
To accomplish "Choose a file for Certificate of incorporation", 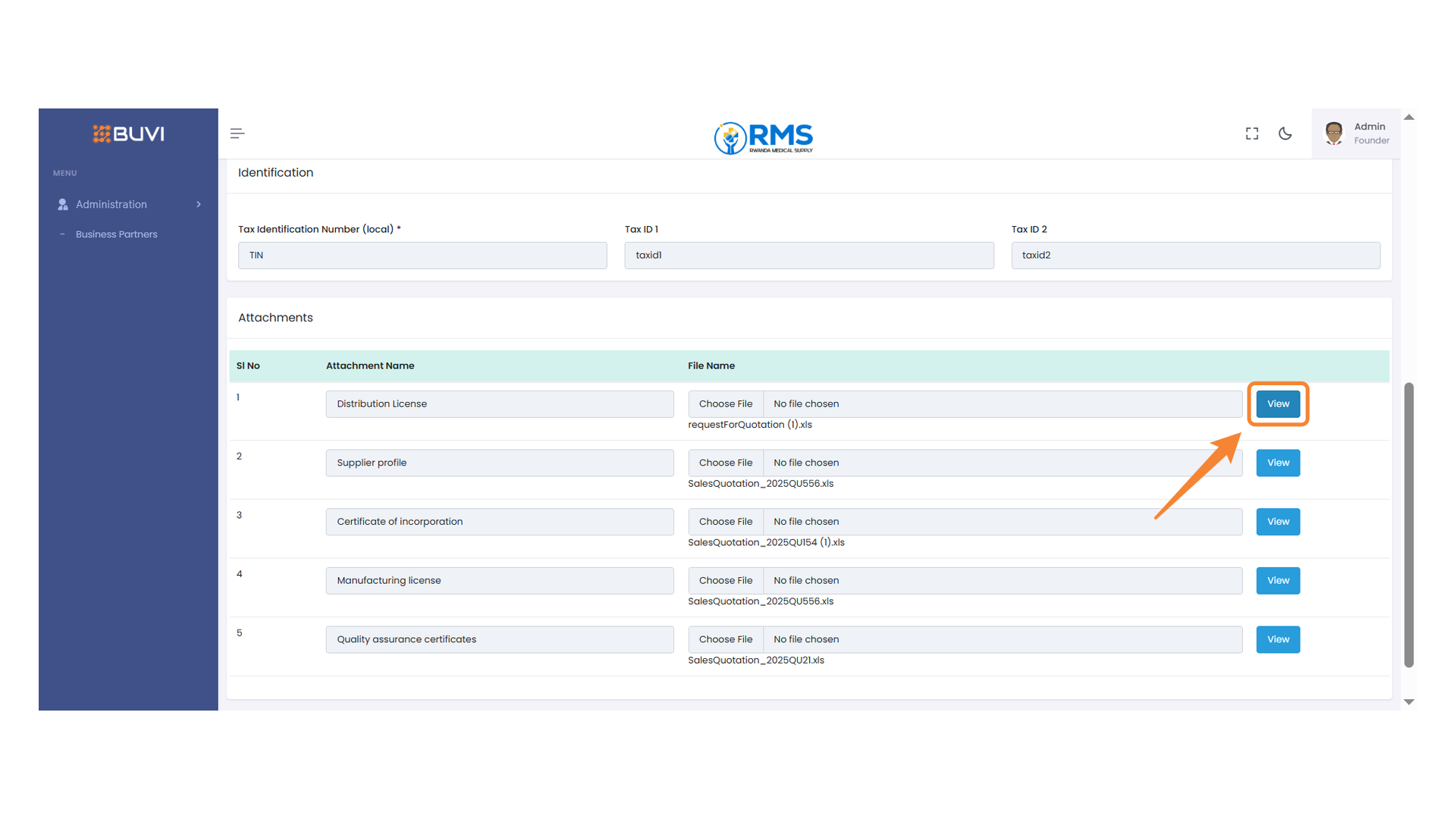I will tap(725, 521).
